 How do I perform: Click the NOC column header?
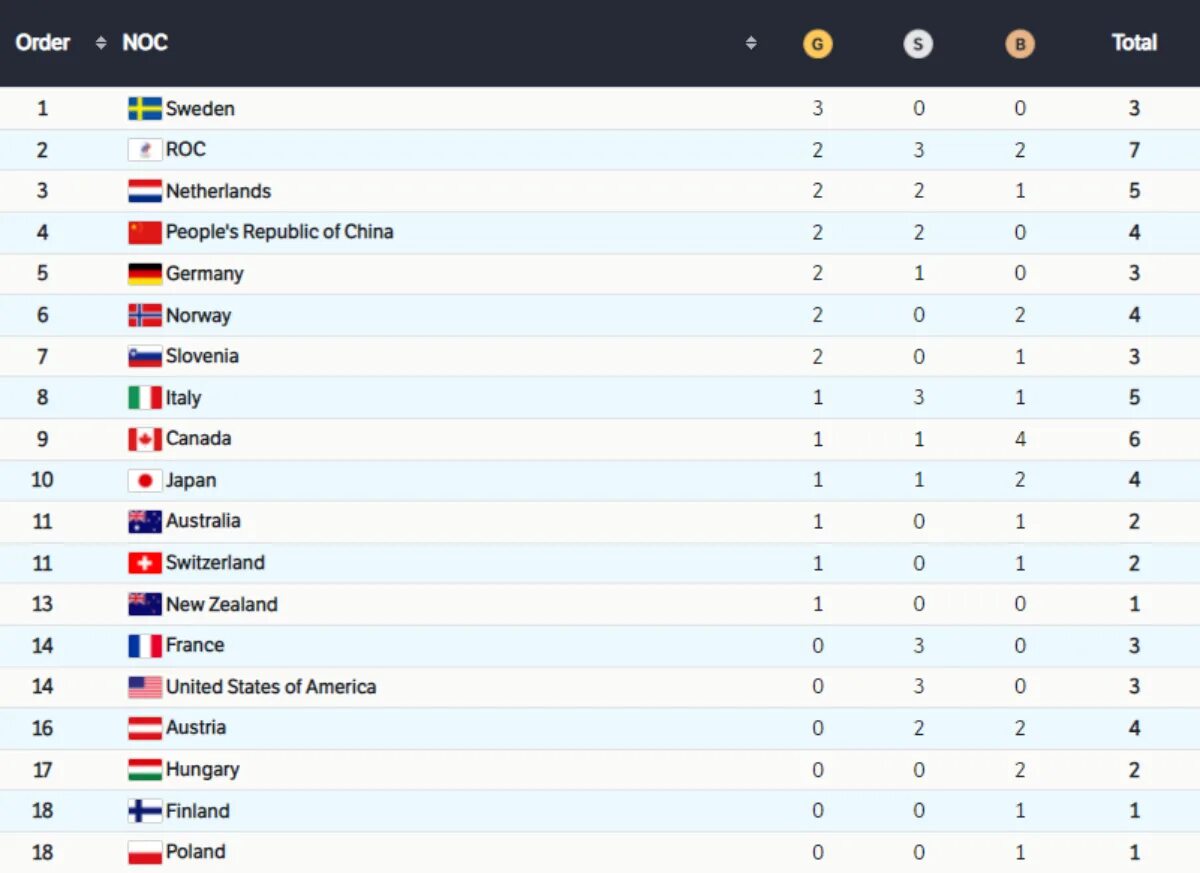(x=145, y=42)
